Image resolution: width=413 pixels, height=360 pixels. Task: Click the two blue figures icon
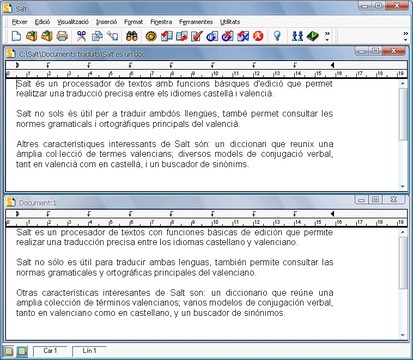tap(297, 36)
